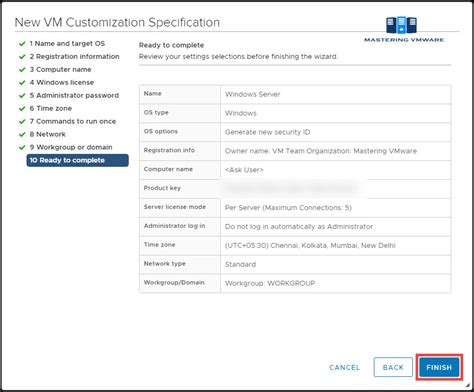Go to step 6 Time zone
Image resolution: width=474 pixels, height=392 pixels.
(51, 108)
